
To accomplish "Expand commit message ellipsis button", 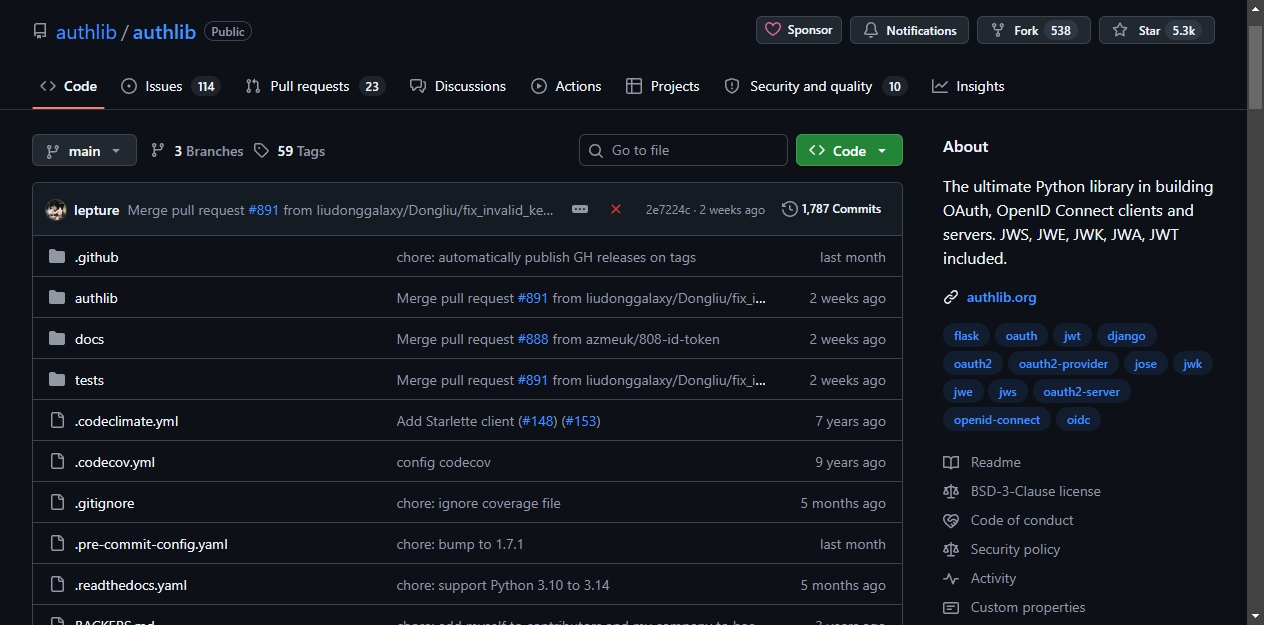I will pos(580,209).
